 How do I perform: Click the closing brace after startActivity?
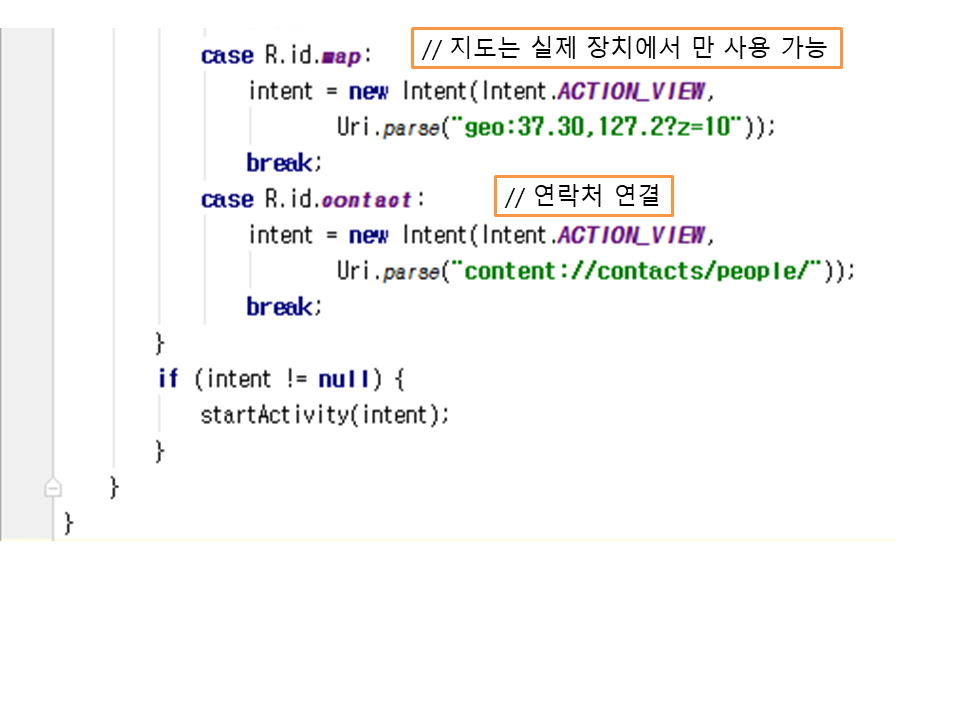(x=160, y=451)
